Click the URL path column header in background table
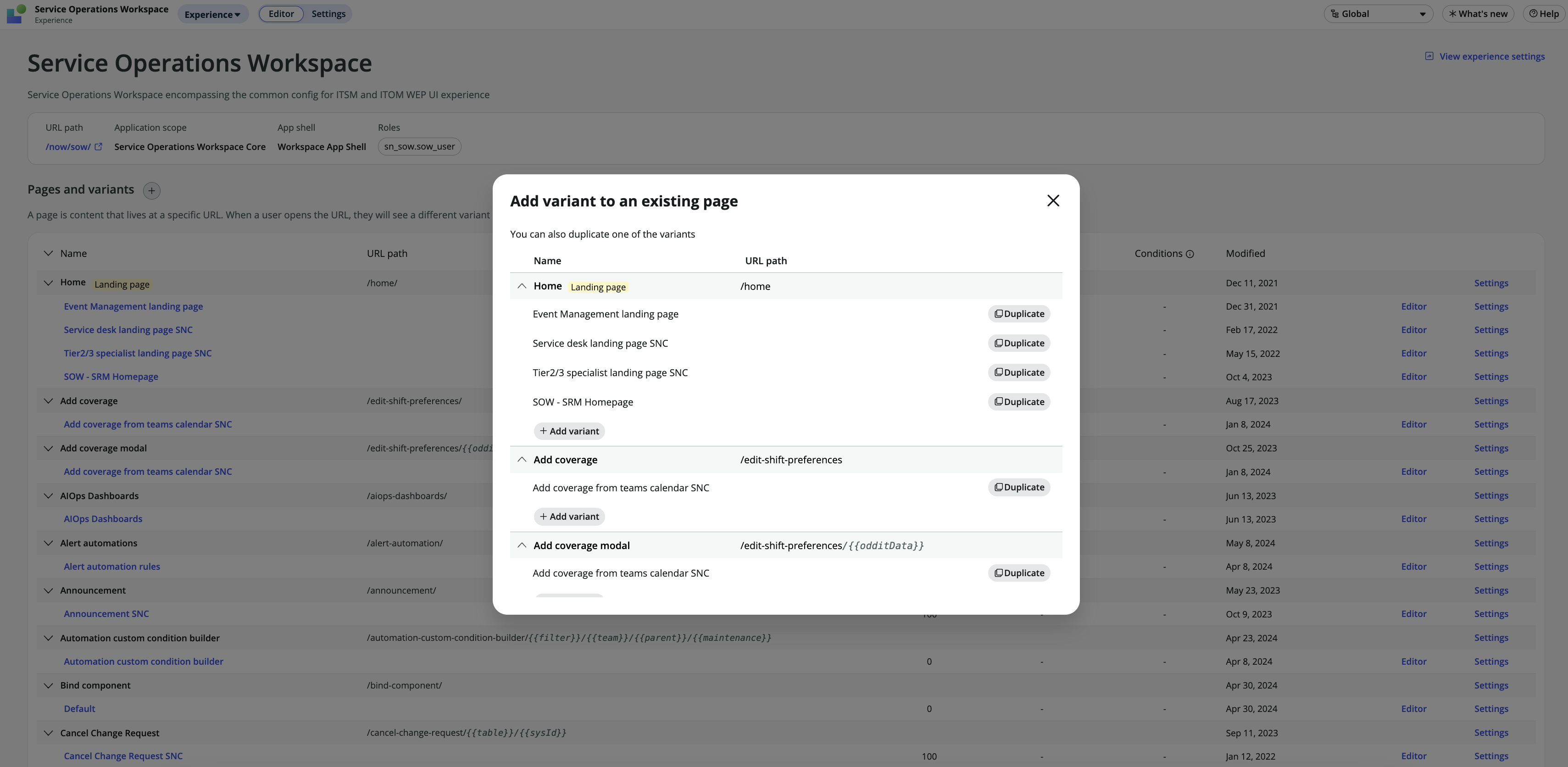The image size is (1568, 767). (387, 253)
